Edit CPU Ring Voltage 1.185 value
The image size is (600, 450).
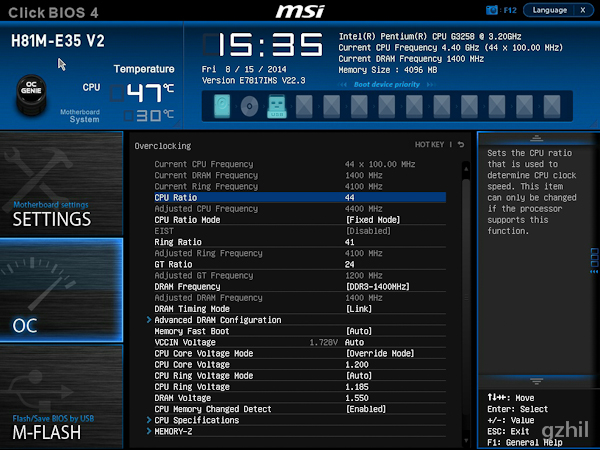(x=357, y=387)
